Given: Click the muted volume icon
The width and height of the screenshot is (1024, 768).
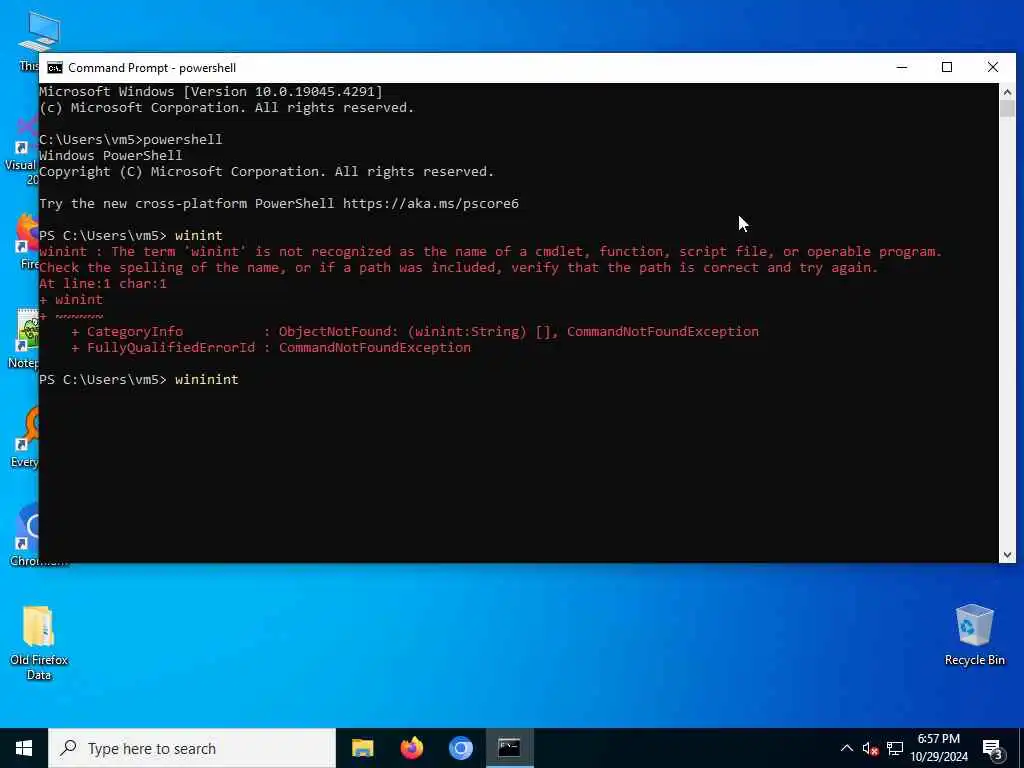Looking at the screenshot, I should click(870, 748).
